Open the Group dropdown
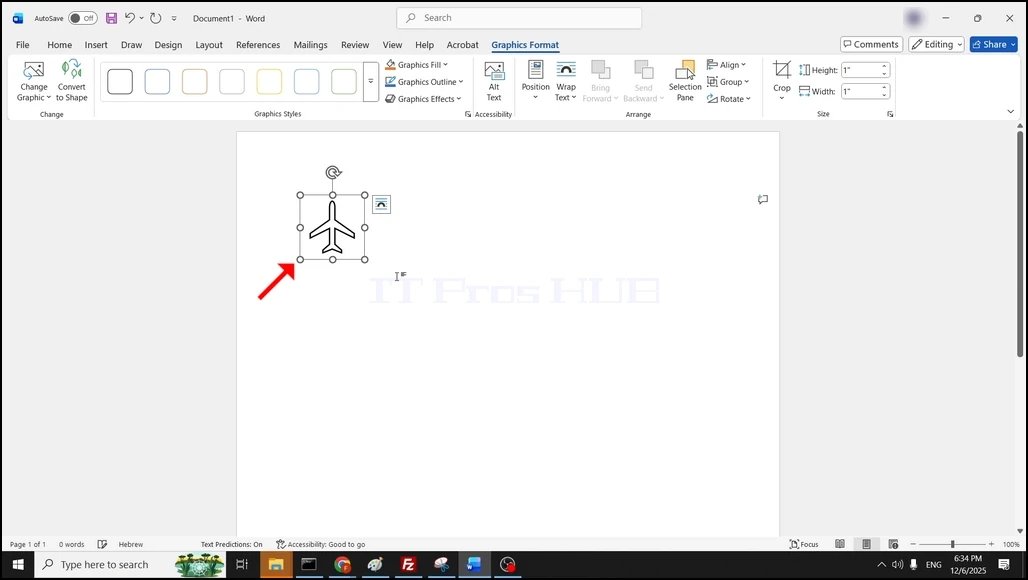The height and width of the screenshot is (580, 1028). click(x=728, y=81)
